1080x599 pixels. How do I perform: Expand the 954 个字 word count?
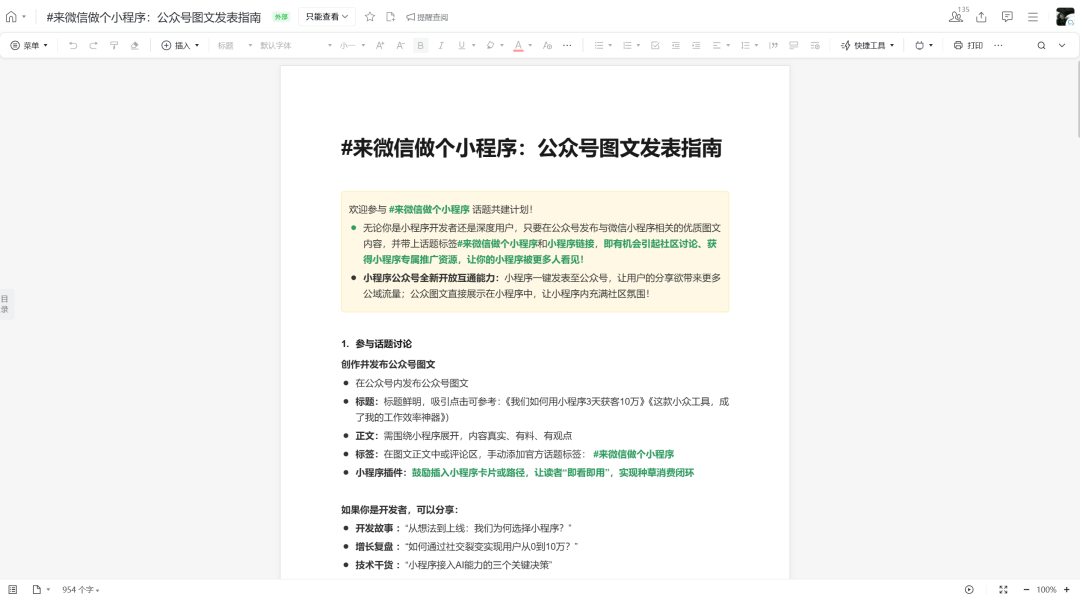pos(81,590)
